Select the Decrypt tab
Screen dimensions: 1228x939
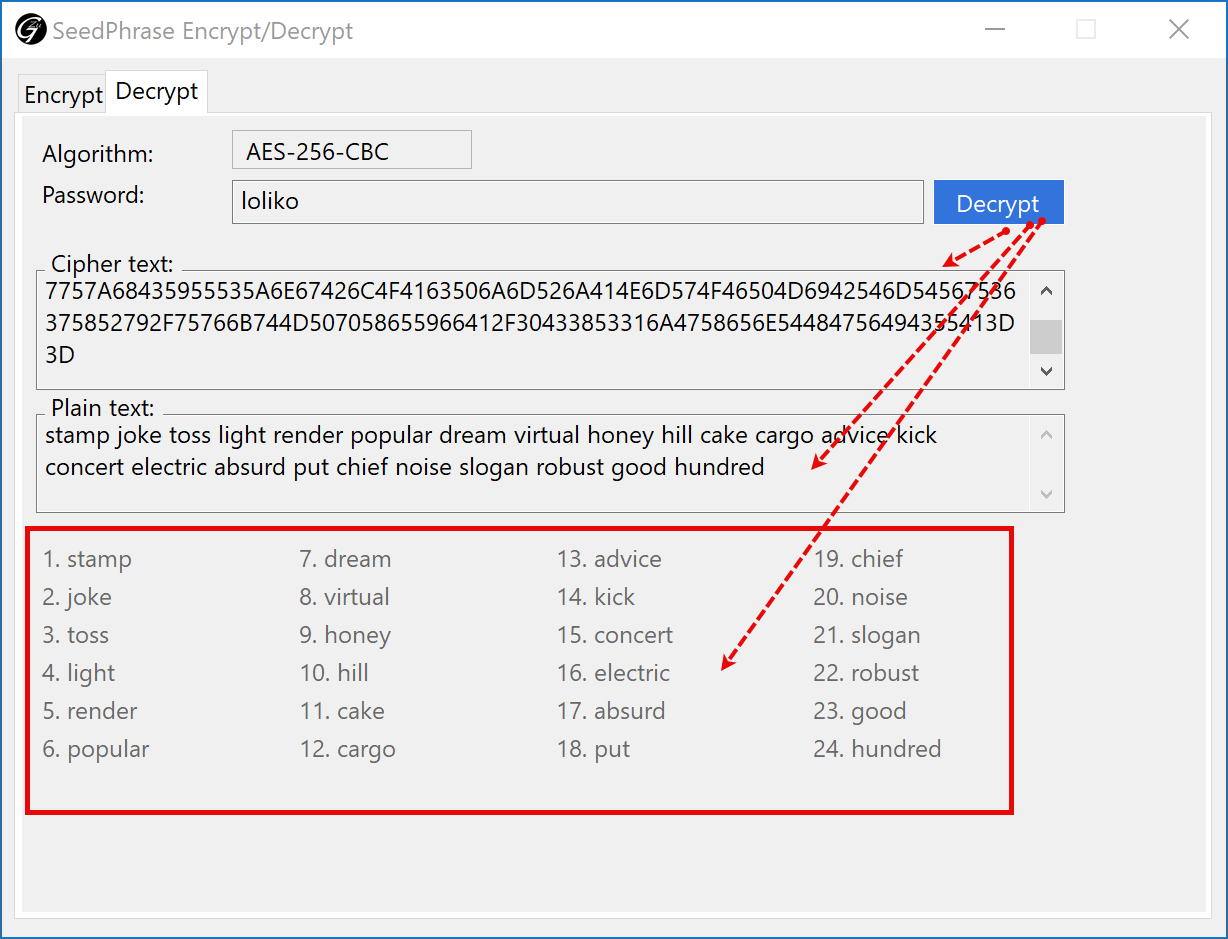[x=157, y=92]
